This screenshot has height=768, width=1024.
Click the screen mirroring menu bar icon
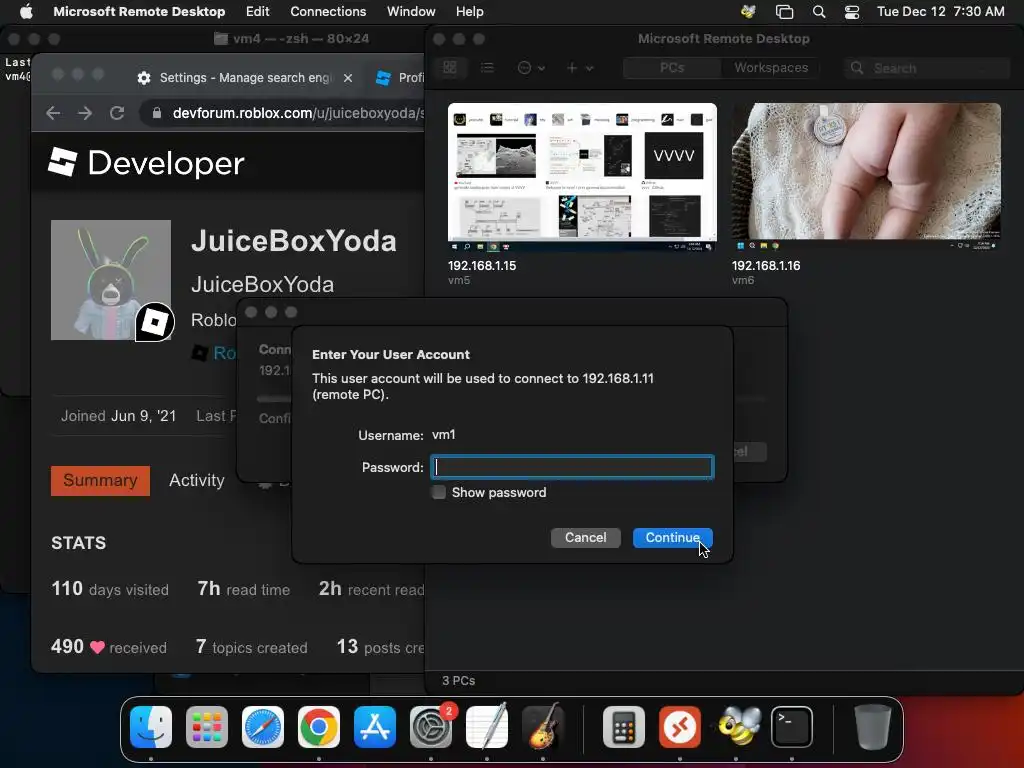pos(784,12)
